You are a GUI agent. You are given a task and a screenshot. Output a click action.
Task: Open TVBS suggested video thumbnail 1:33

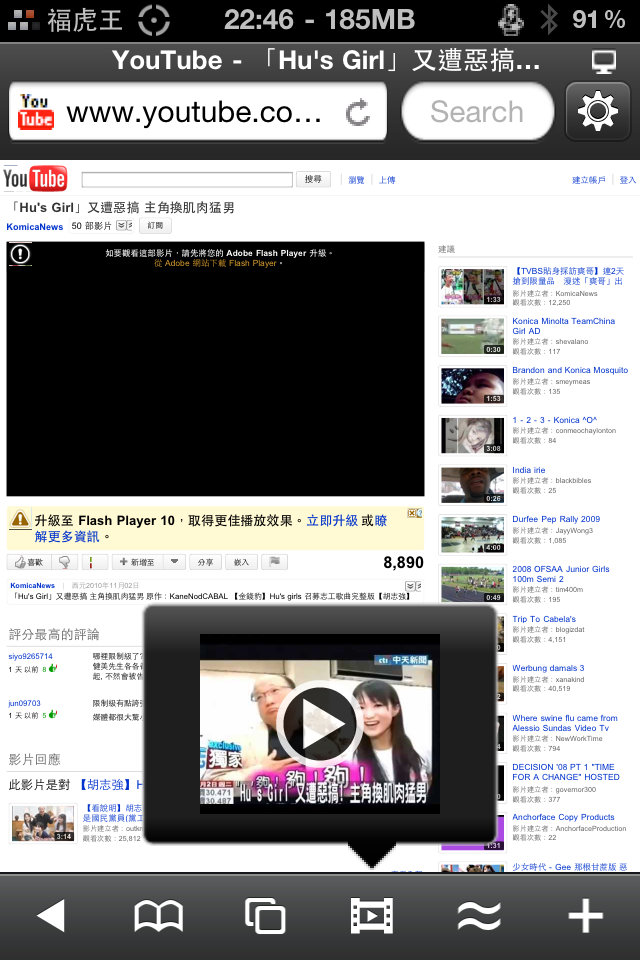click(x=472, y=286)
